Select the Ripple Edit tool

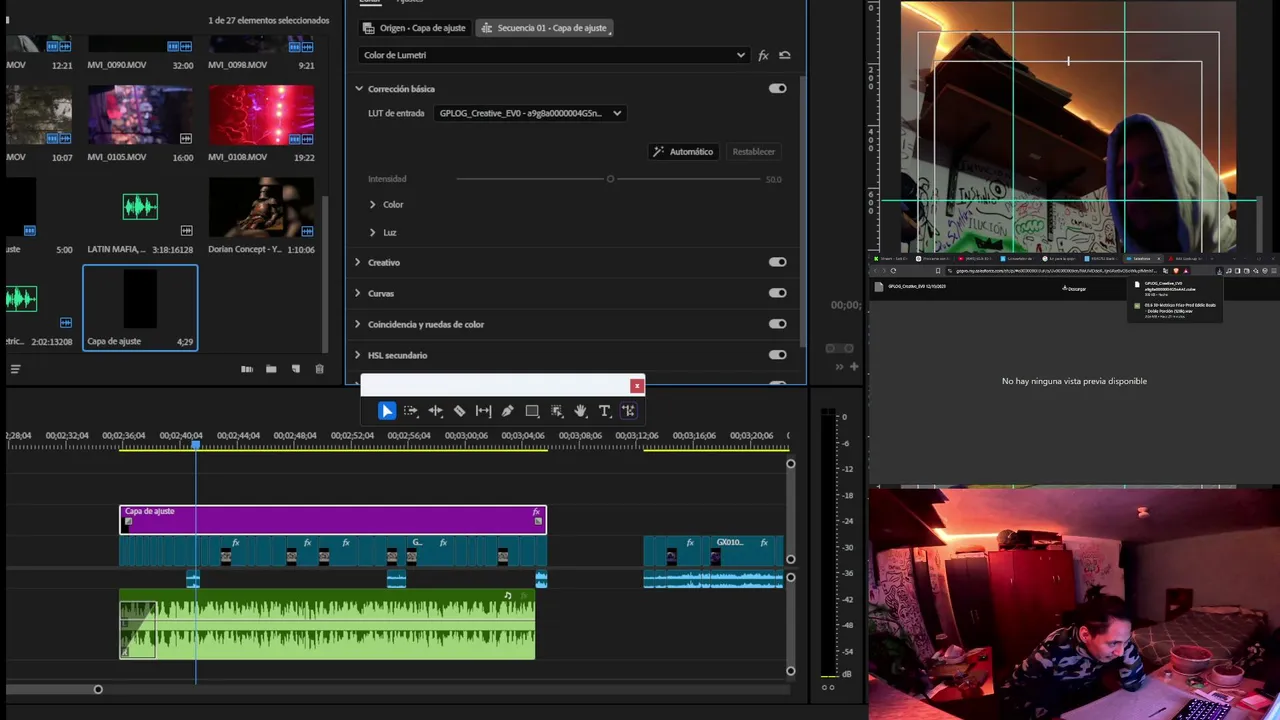(435, 411)
